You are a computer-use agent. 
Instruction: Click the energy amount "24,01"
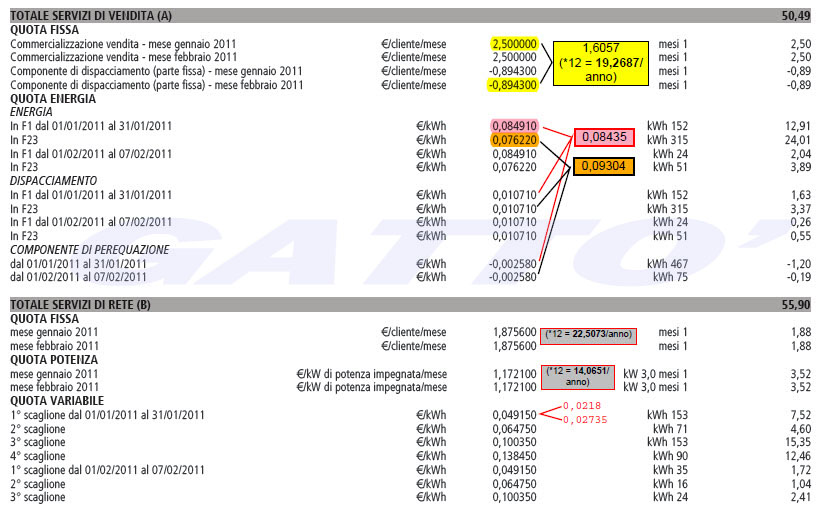[798, 140]
